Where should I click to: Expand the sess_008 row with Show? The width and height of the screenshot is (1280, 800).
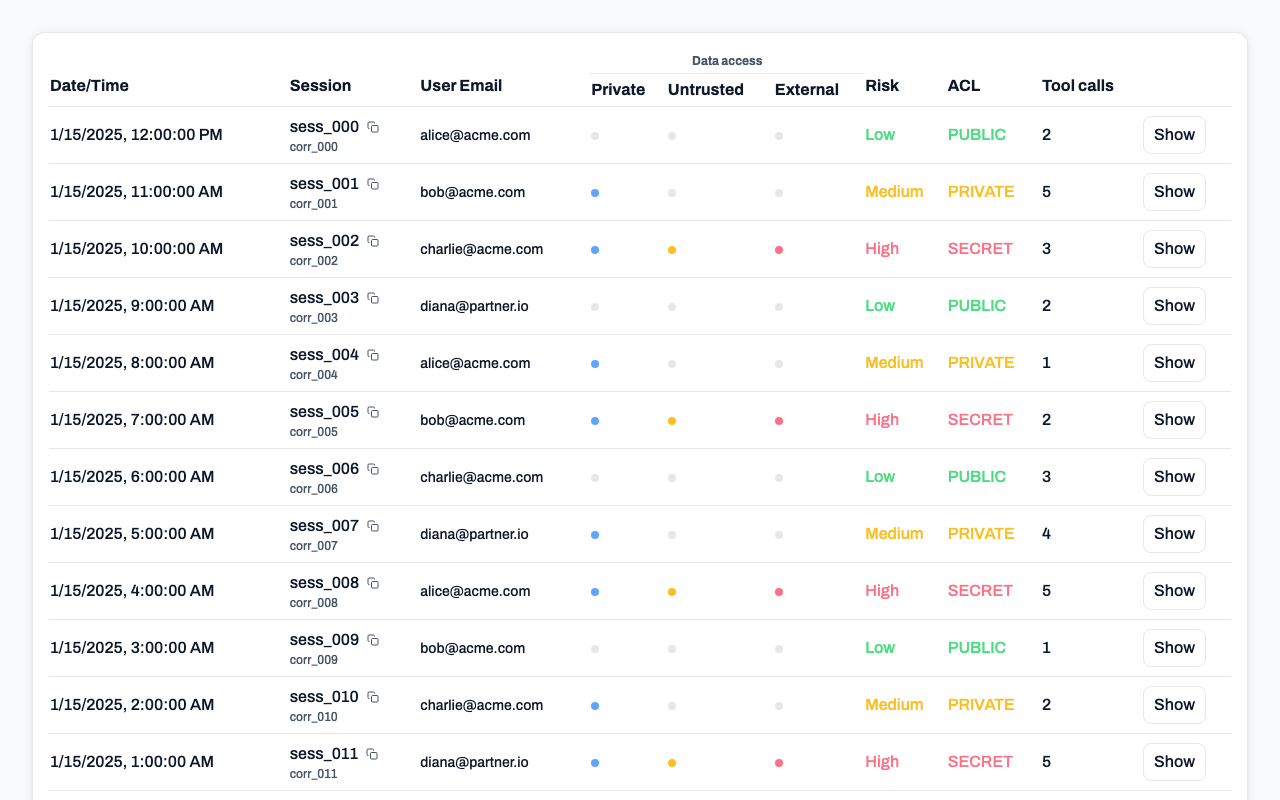click(x=1174, y=591)
